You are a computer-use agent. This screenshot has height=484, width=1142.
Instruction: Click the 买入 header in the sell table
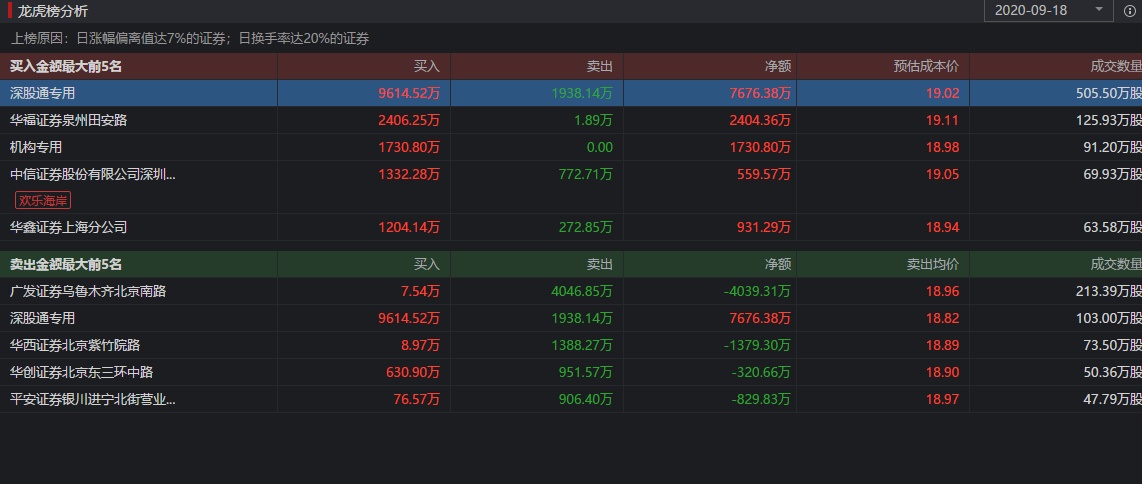[x=427, y=264]
